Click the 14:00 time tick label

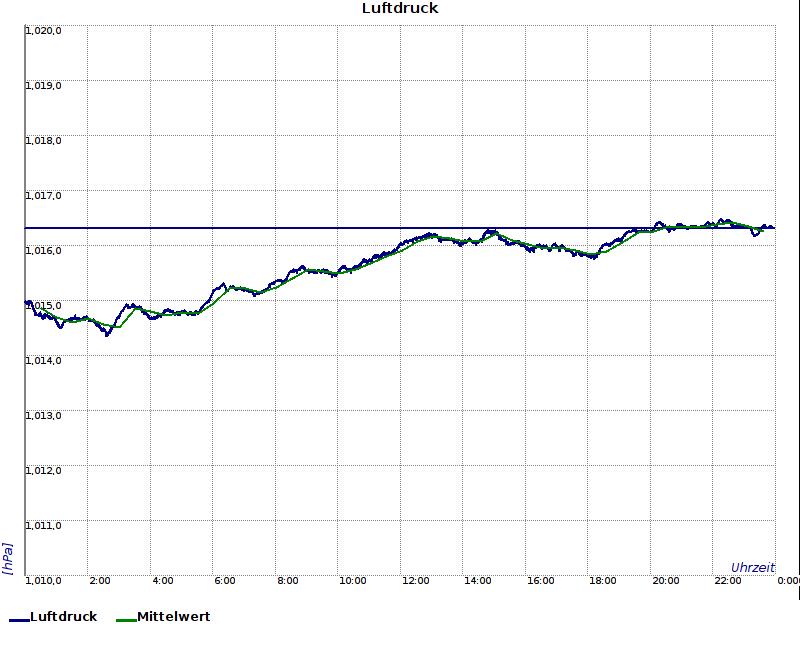click(478, 581)
